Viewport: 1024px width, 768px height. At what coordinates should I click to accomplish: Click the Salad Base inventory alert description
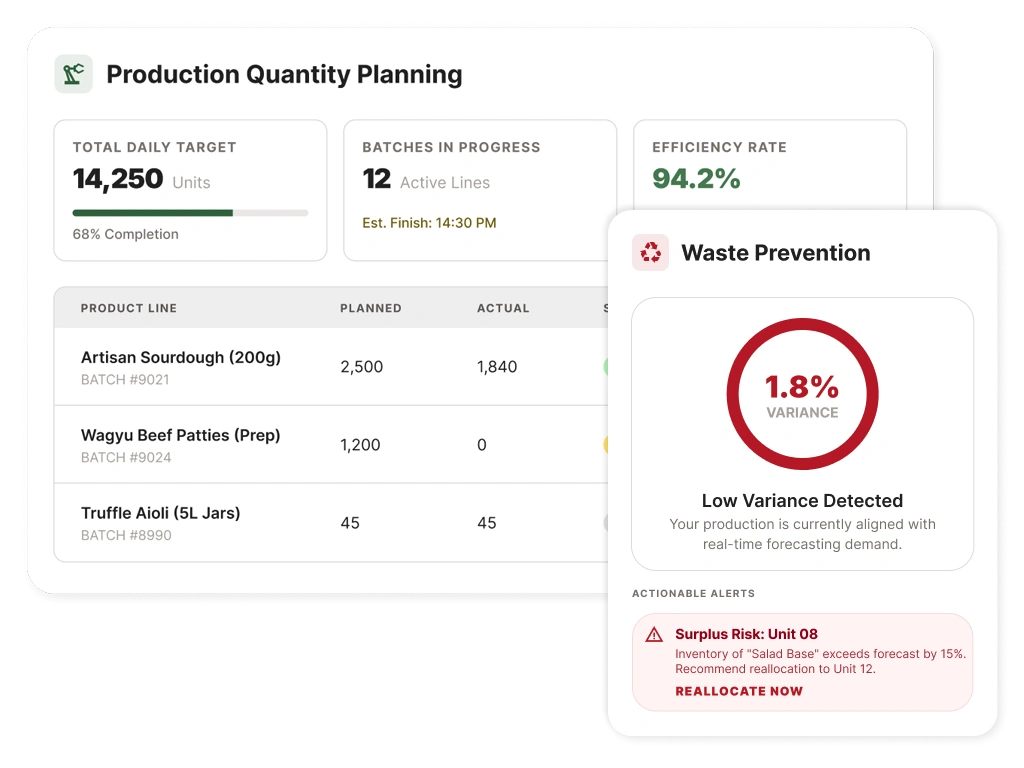820,661
